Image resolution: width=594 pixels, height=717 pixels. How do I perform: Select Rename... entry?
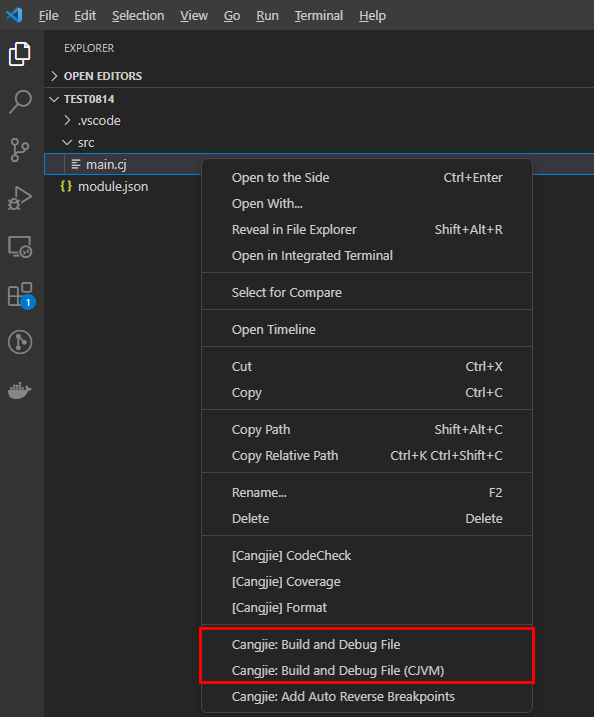click(x=367, y=493)
